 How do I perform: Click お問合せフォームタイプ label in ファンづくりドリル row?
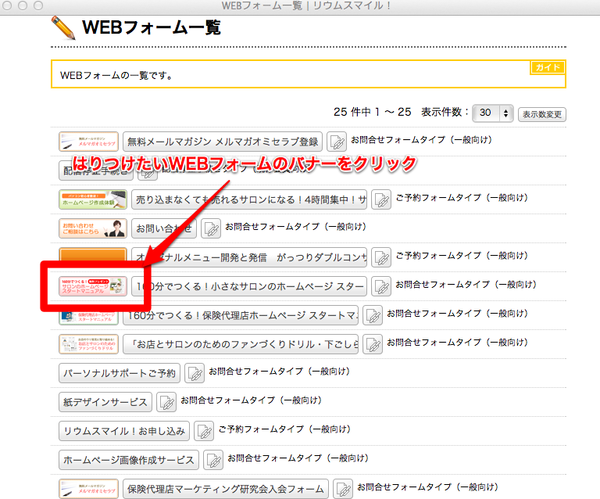(x=457, y=342)
